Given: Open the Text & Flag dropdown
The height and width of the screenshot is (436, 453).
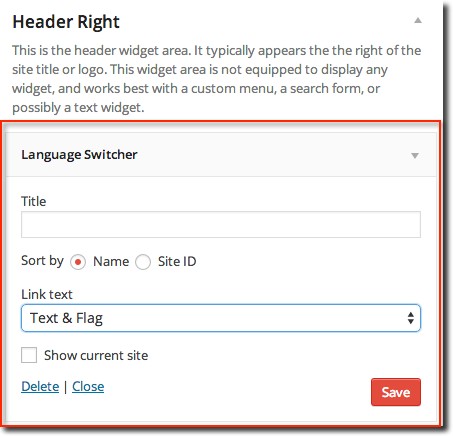Looking at the screenshot, I should coord(221,318).
